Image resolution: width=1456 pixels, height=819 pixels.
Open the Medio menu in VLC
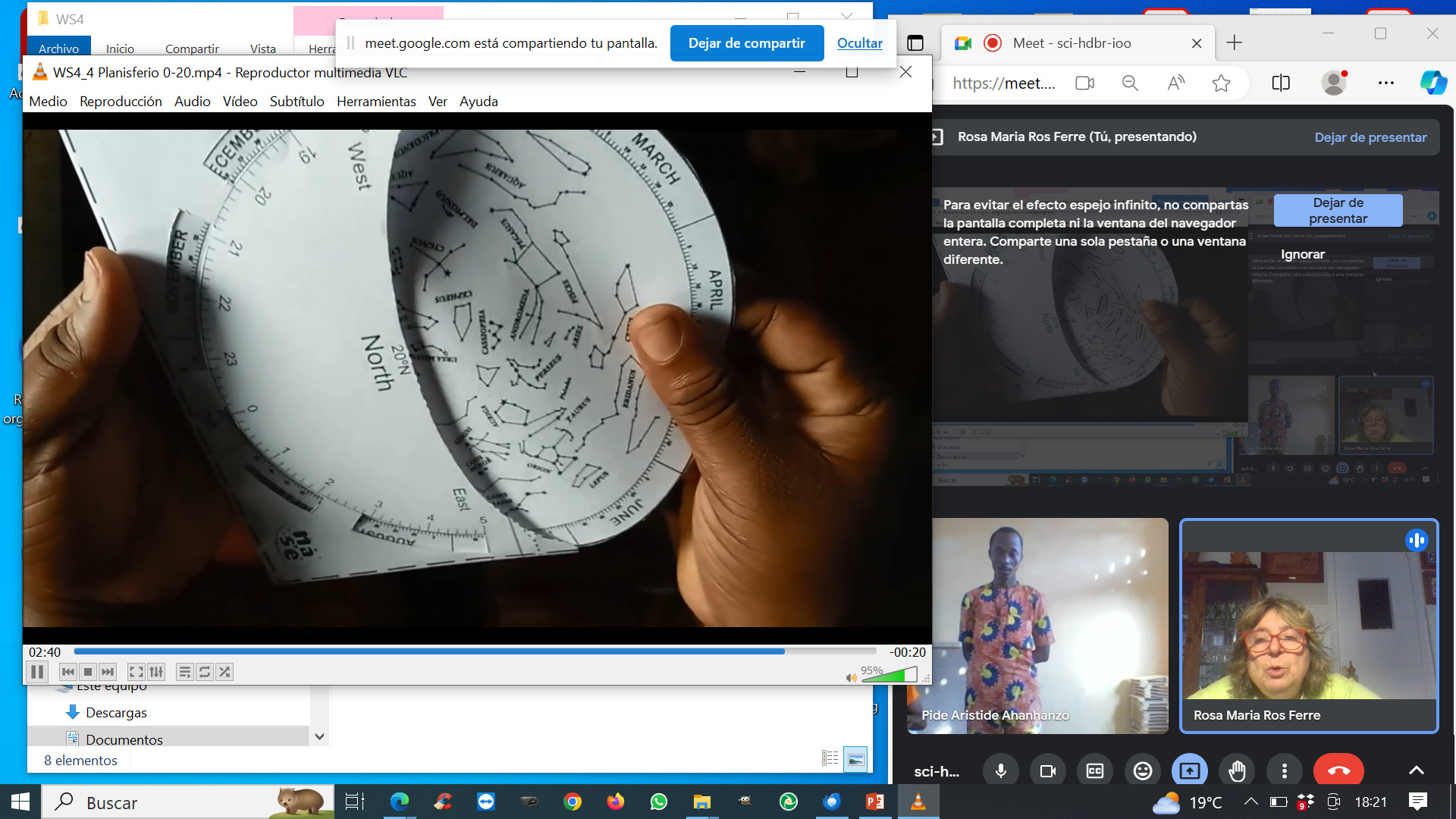(48, 102)
